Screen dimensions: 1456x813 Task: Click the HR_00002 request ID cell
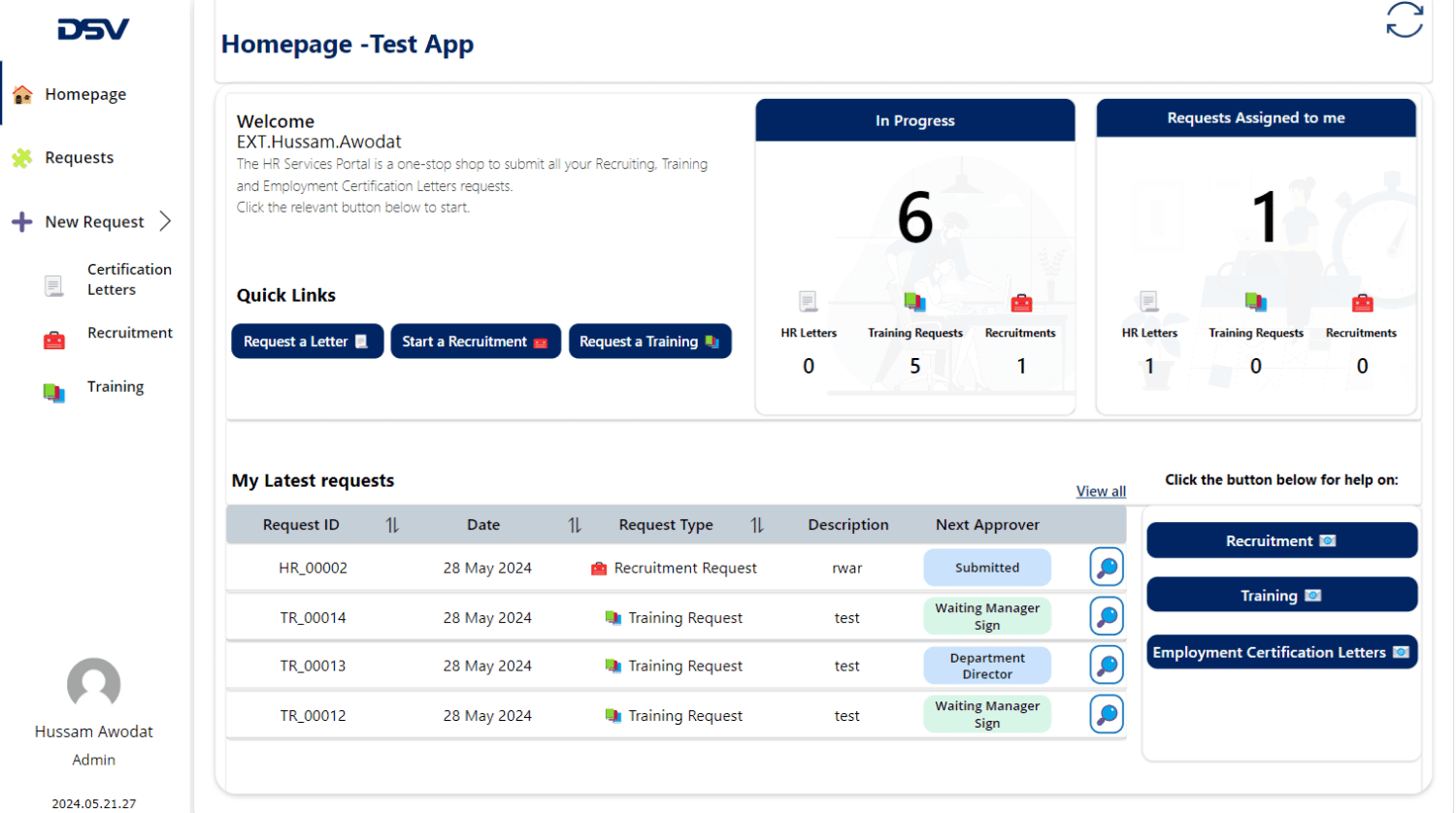pos(313,568)
